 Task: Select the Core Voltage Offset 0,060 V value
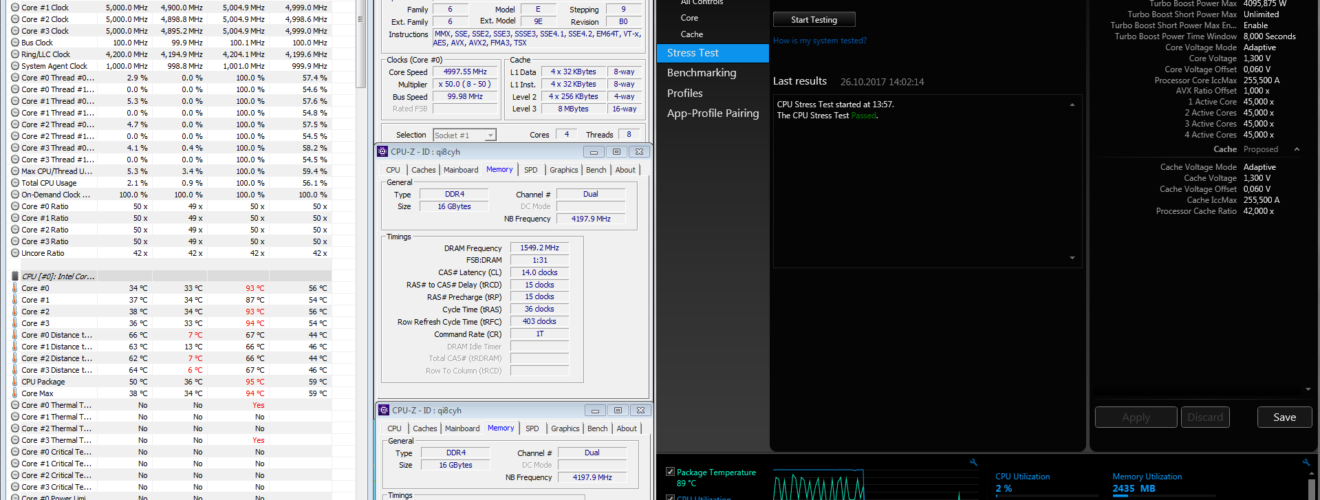click(1258, 69)
